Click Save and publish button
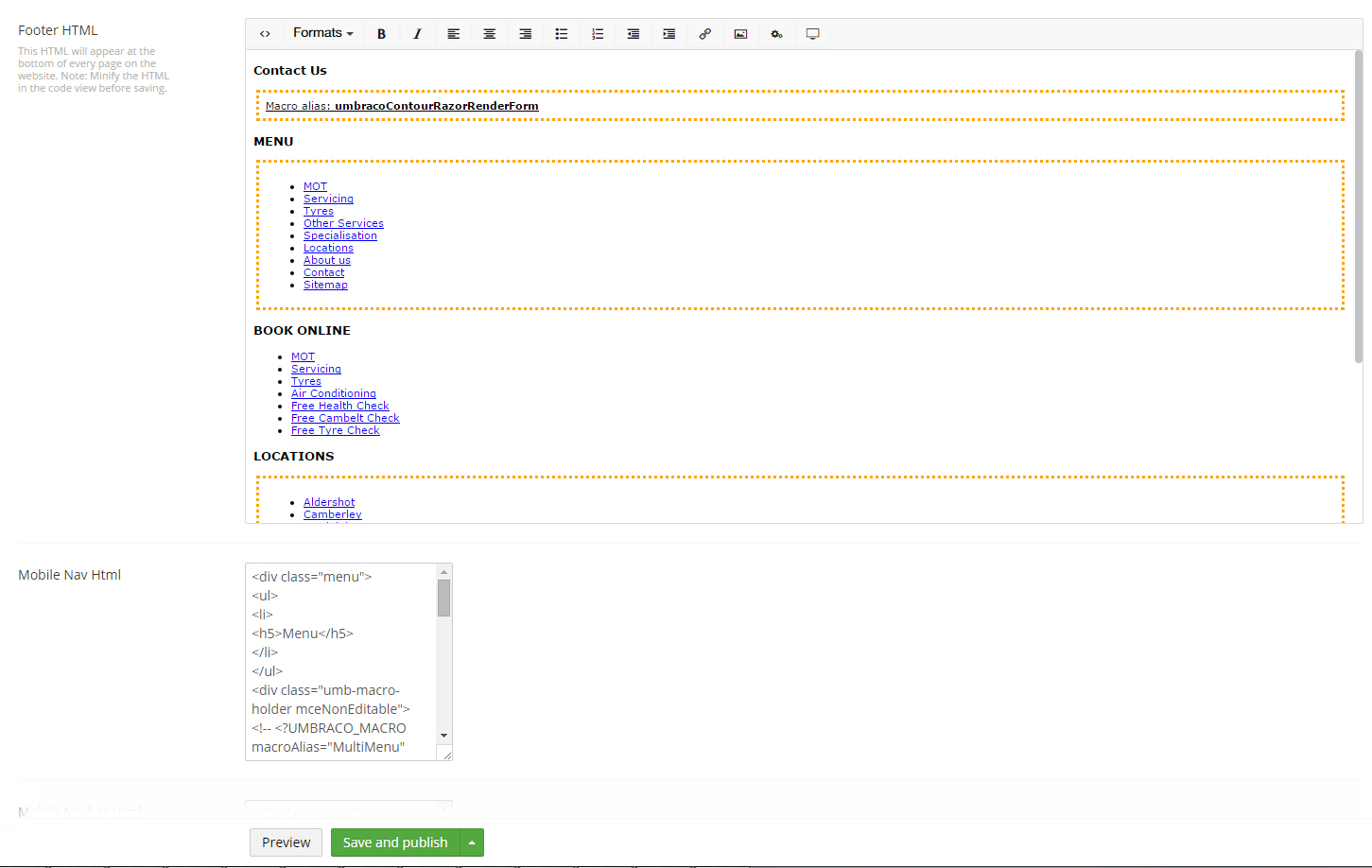 (x=395, y=842)
